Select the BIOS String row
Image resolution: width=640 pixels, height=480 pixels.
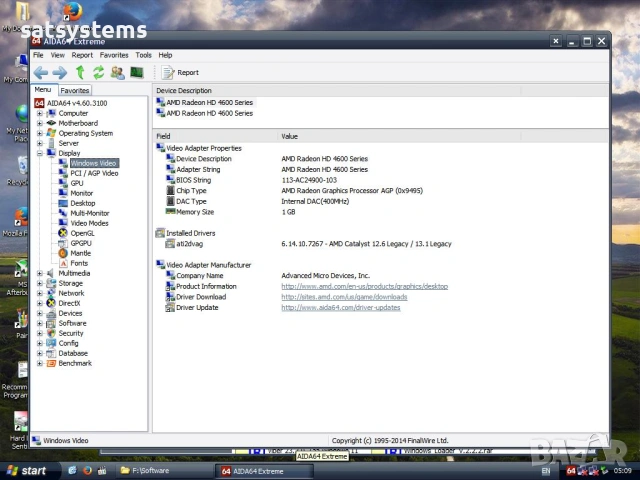[x=380, y=180]
